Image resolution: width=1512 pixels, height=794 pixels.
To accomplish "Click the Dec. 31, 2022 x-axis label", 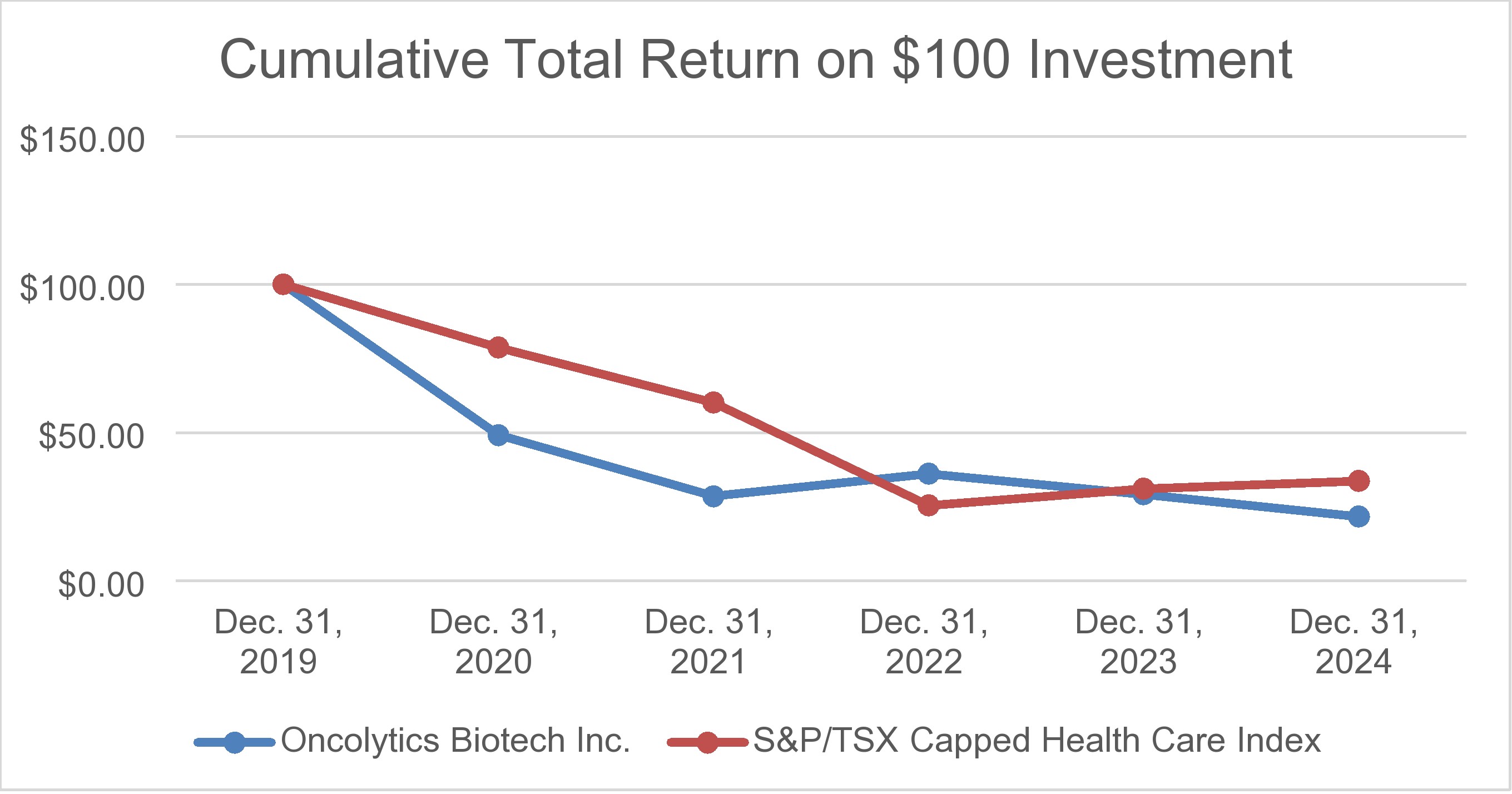I will point(924,642).
